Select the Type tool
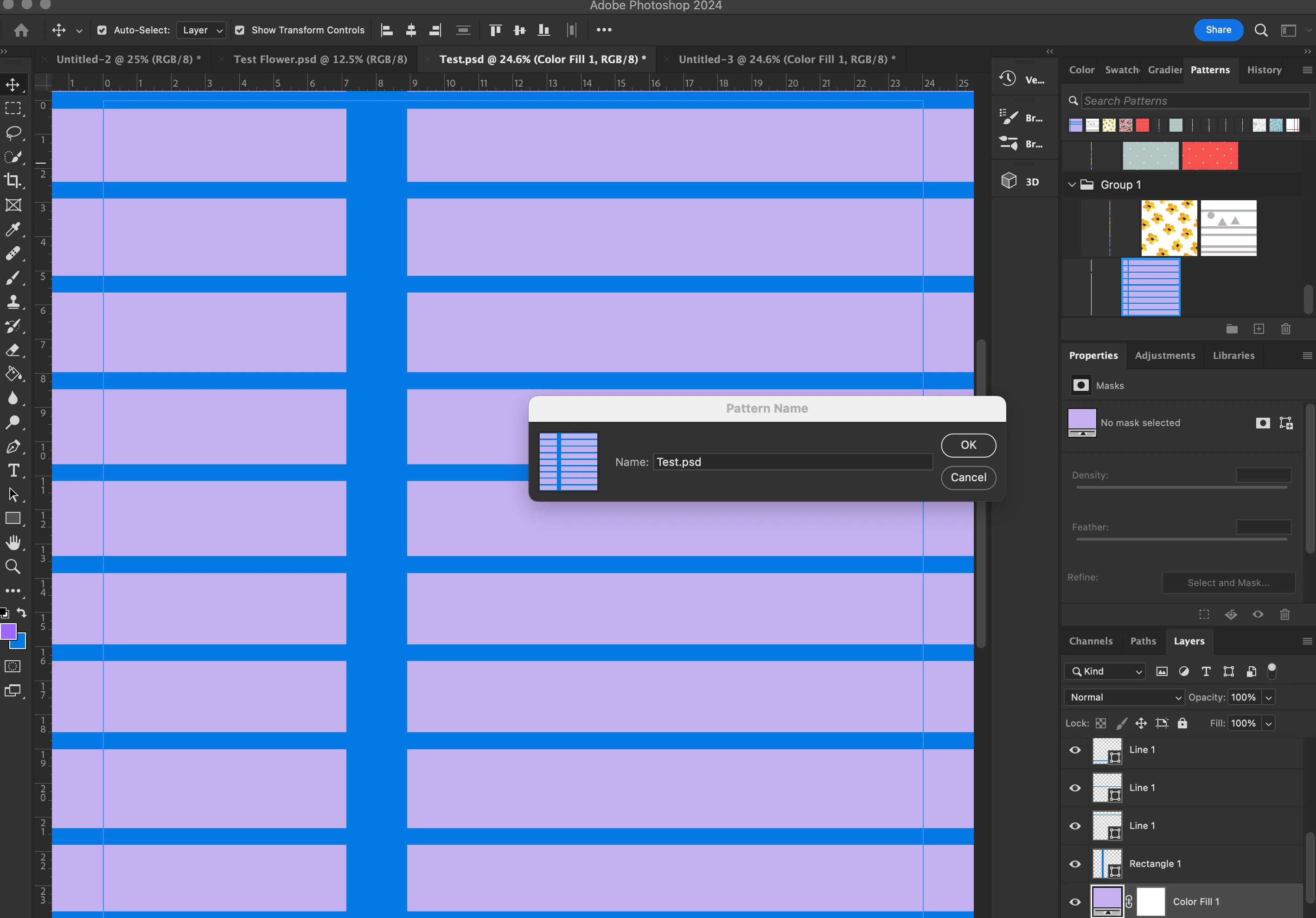Image resolution: width=1316 pixels, height=918 pixels. (x=13, y=471)
